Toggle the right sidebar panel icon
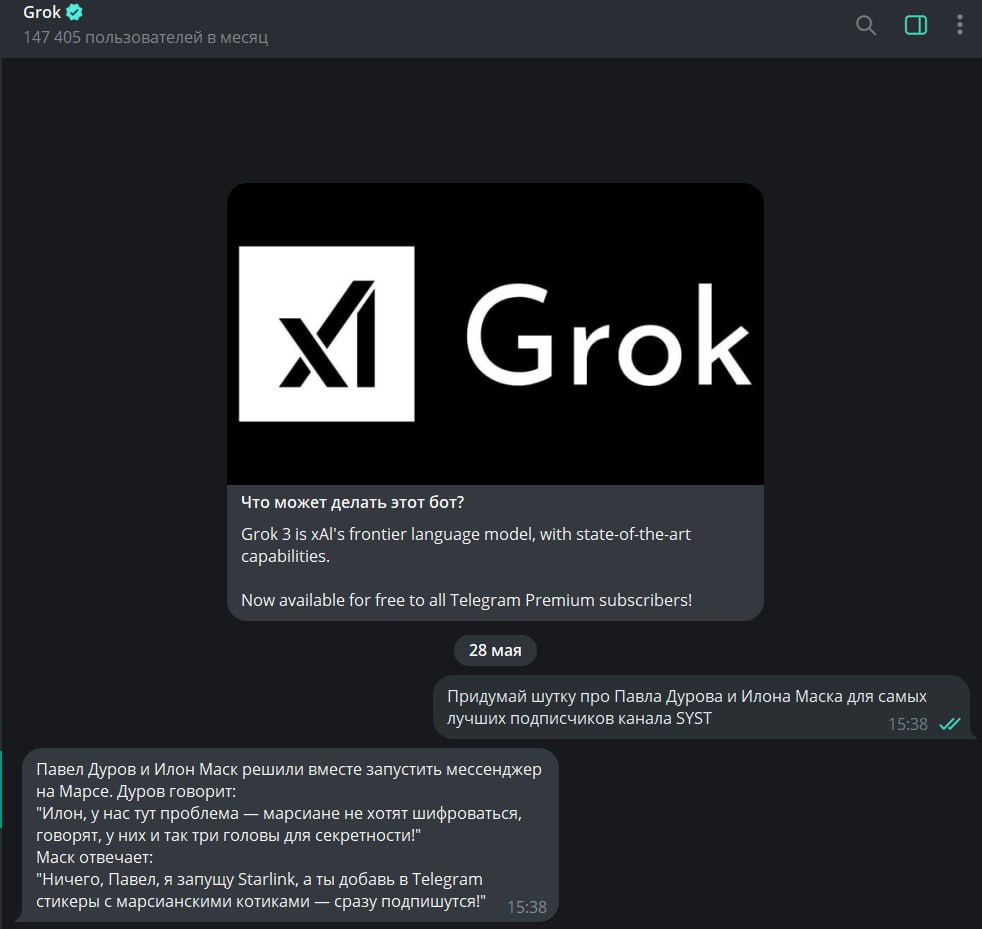The width and height of the screenshot is (982, 929). click(x=916, y=26)
